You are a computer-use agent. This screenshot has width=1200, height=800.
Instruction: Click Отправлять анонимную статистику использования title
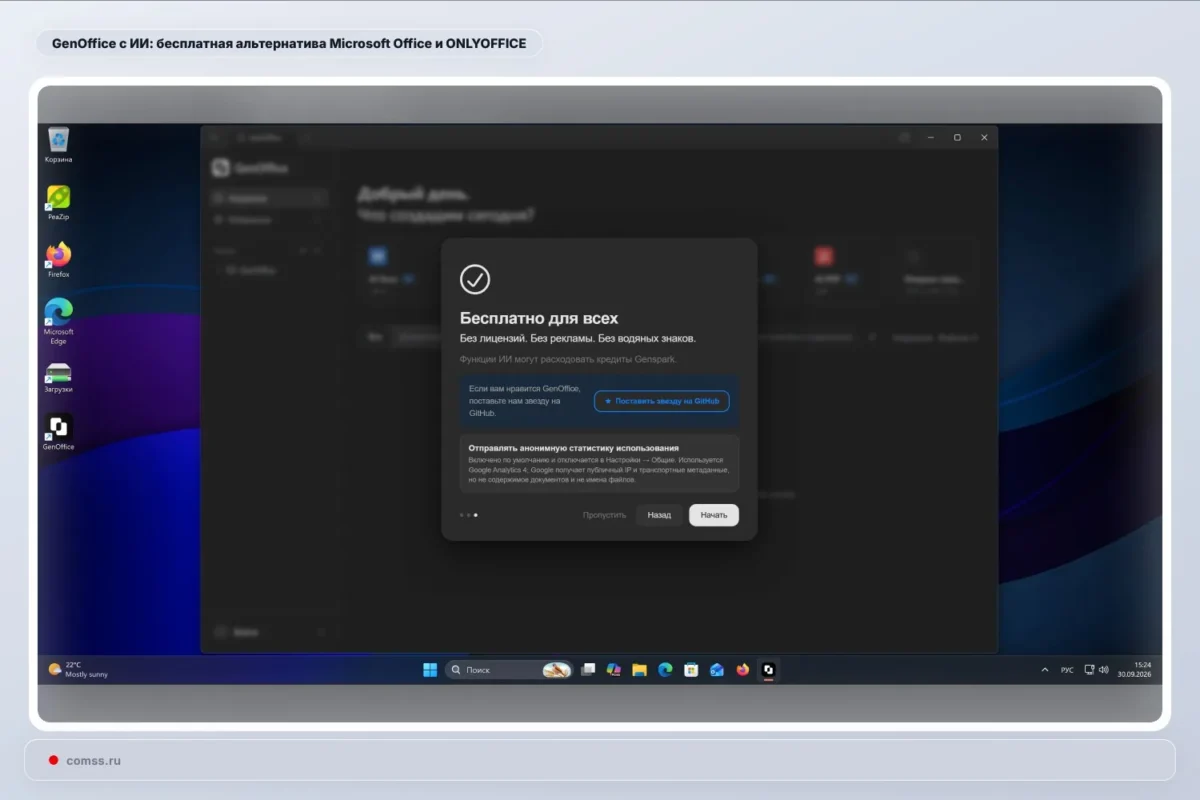click(574, 448)
